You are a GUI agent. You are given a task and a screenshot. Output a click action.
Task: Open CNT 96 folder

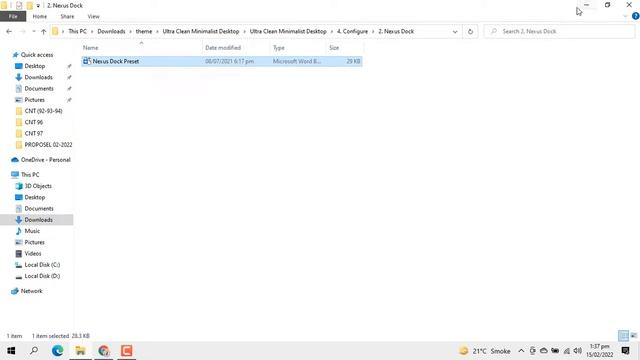(x=33, y=122)
